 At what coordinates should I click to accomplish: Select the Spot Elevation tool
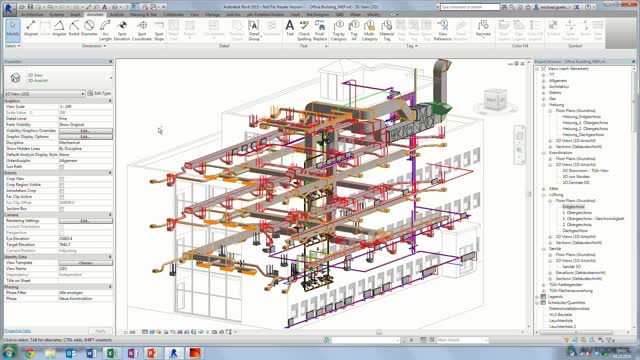[122, 30]
